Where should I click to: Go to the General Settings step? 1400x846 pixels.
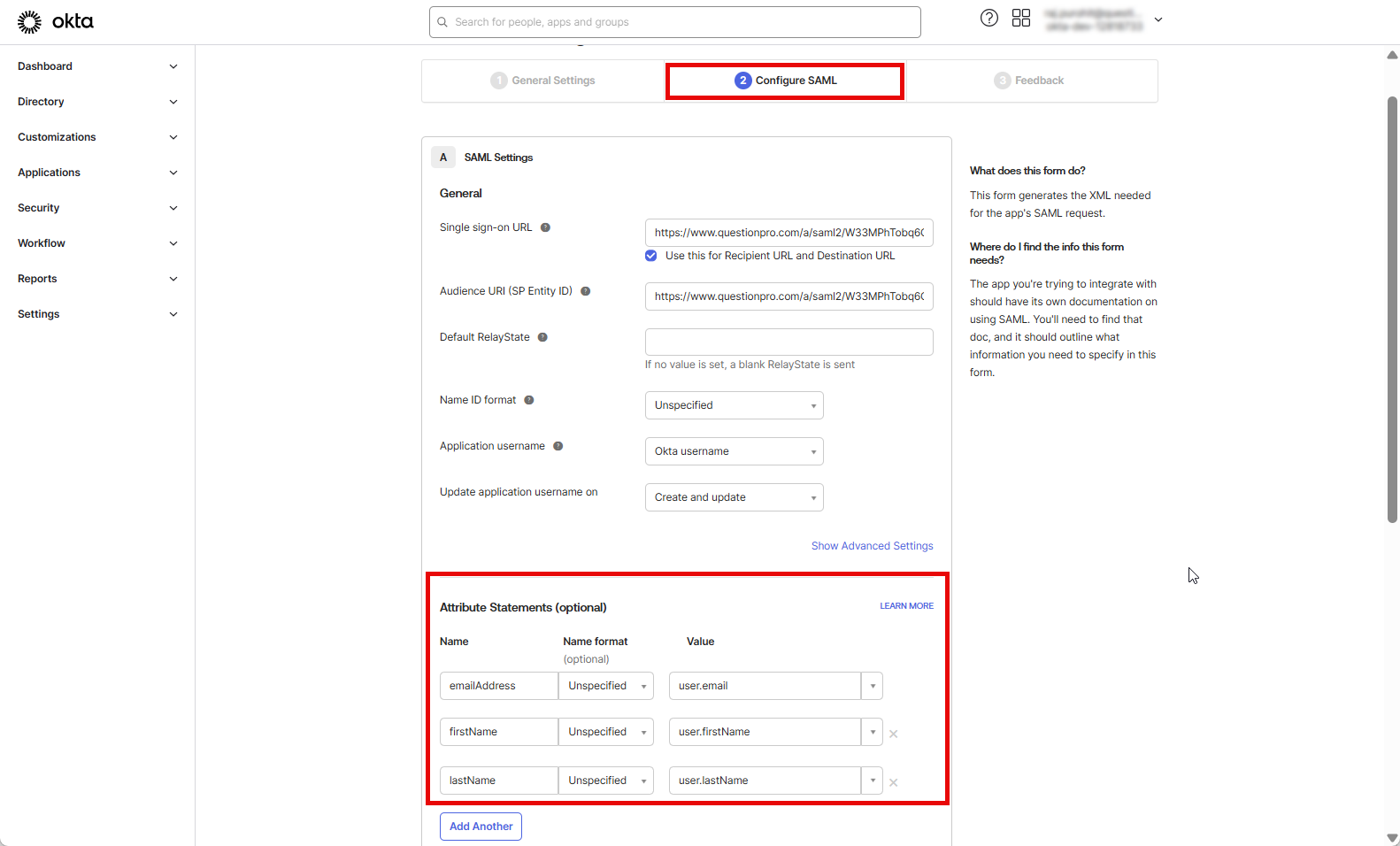pos(542,81)
